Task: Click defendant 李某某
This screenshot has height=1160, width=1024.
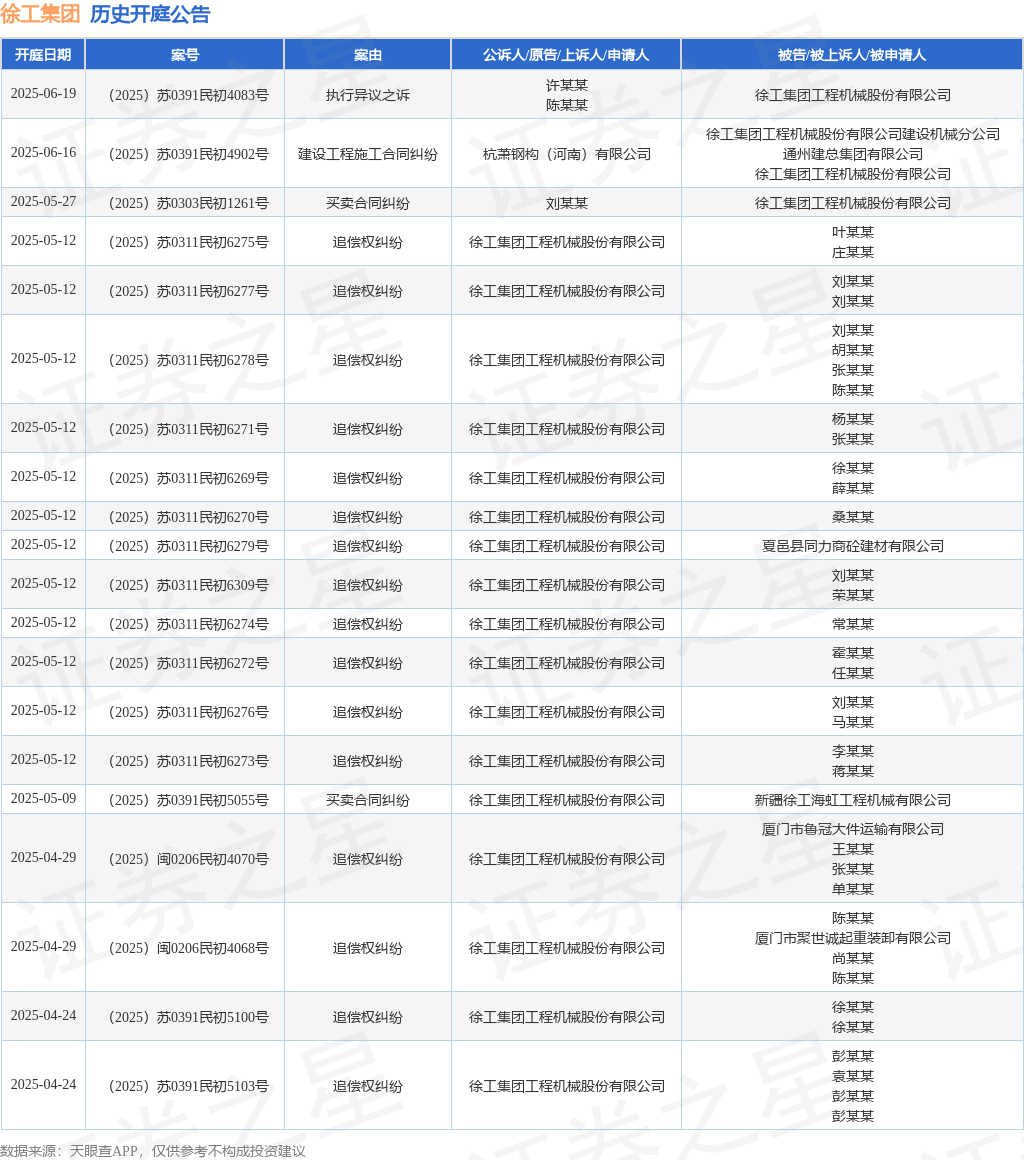Action: pyautogui.click(x=853, y=752)
